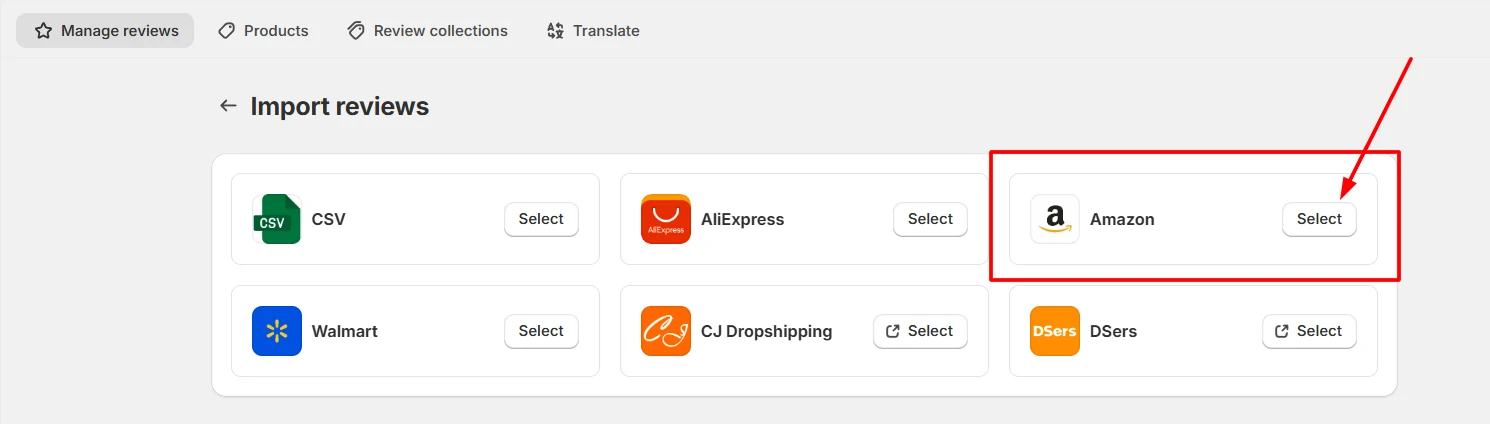Click the green CSV file icon
The width and height of the screenshot is (1490, 424).
pos(276,219)
